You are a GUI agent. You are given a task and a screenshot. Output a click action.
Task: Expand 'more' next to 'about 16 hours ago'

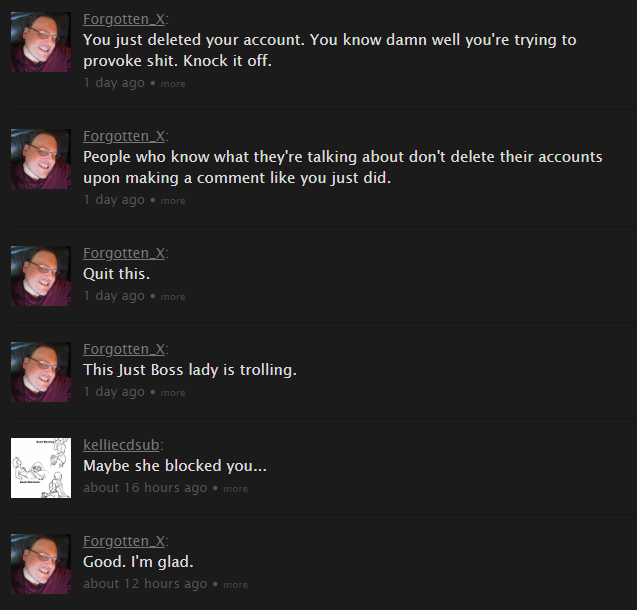coord(235,489)
